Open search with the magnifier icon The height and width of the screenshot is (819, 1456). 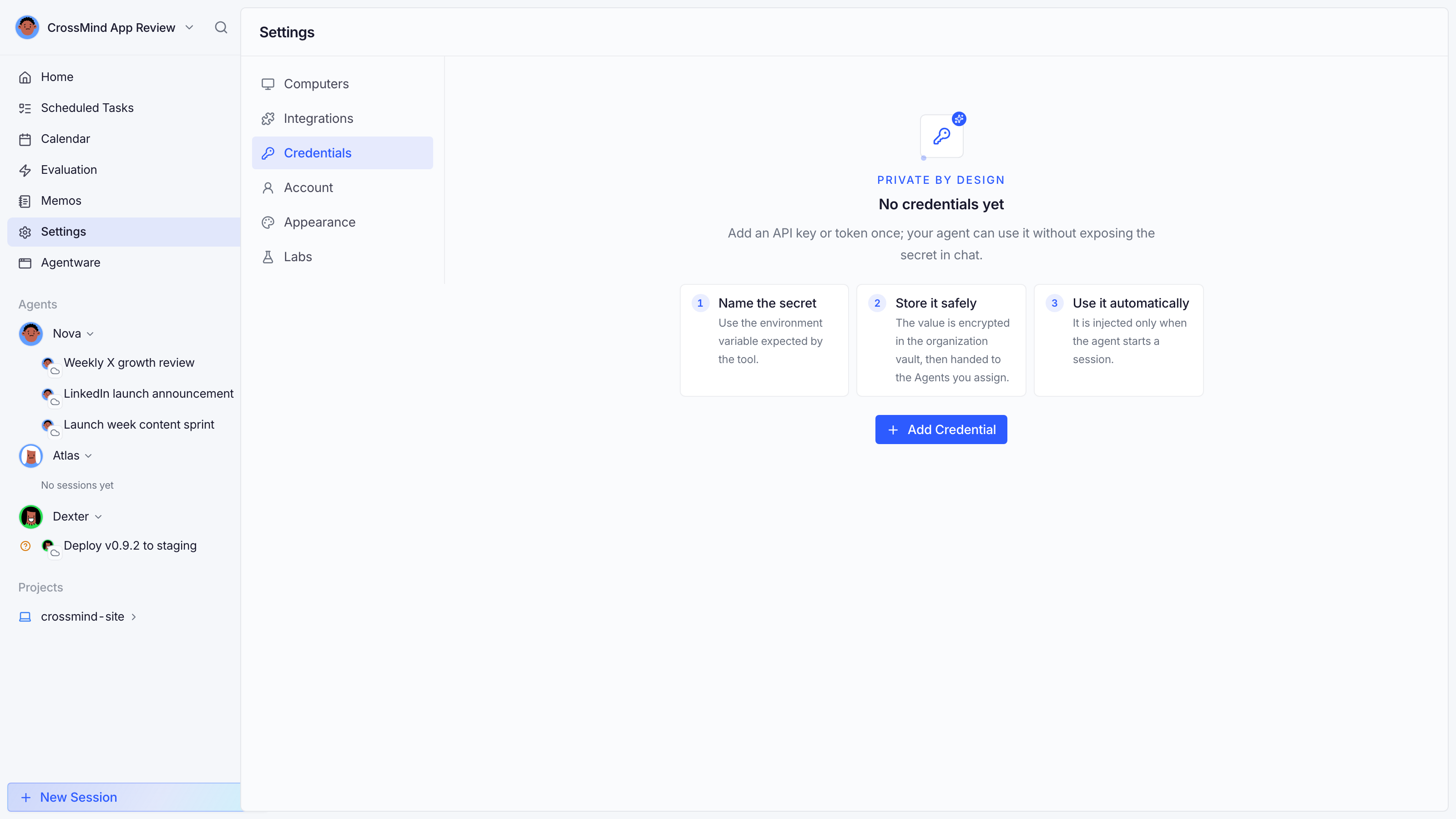click(221, 28)
